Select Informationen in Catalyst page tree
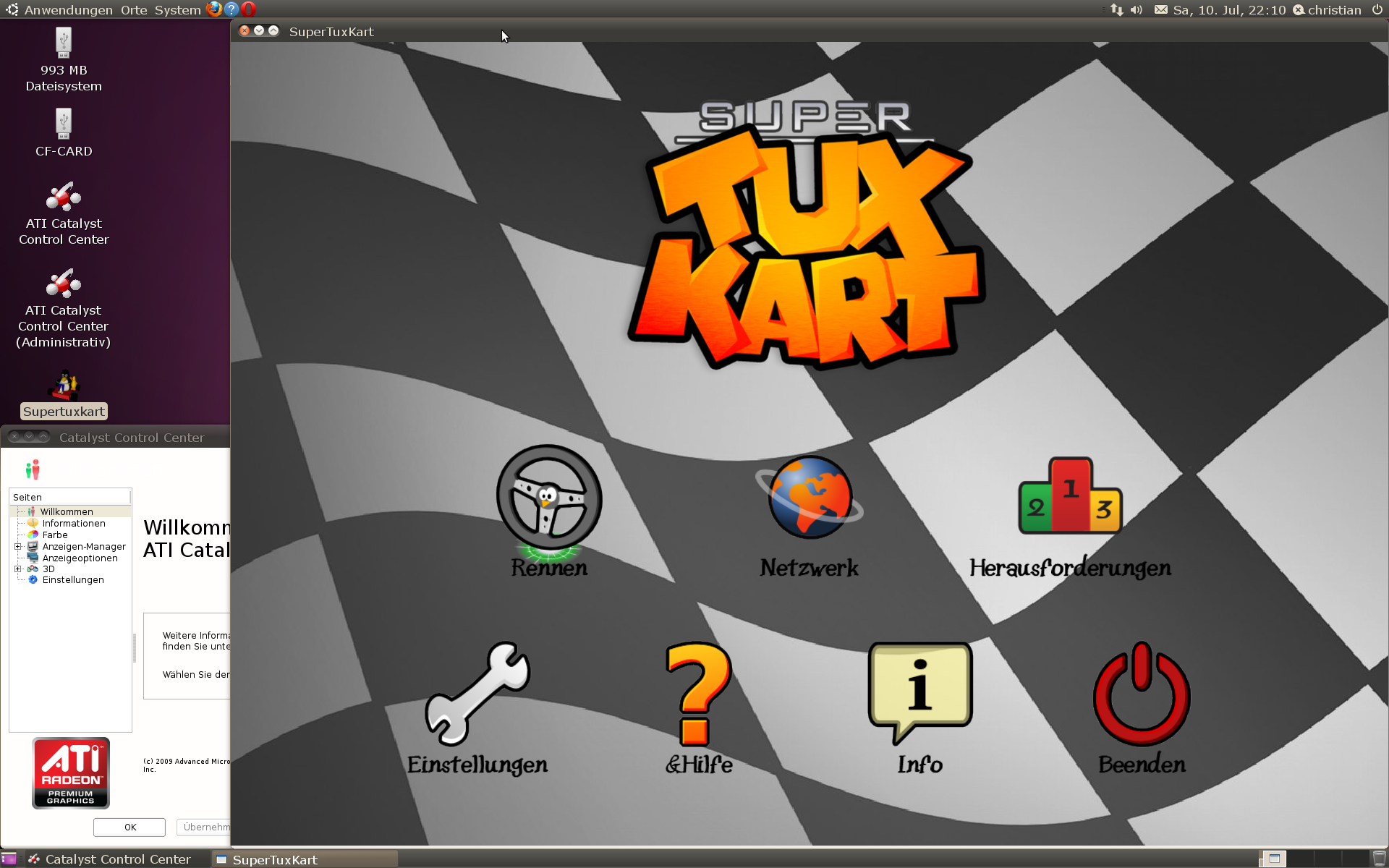1389x868 pixels. (74, 523)
